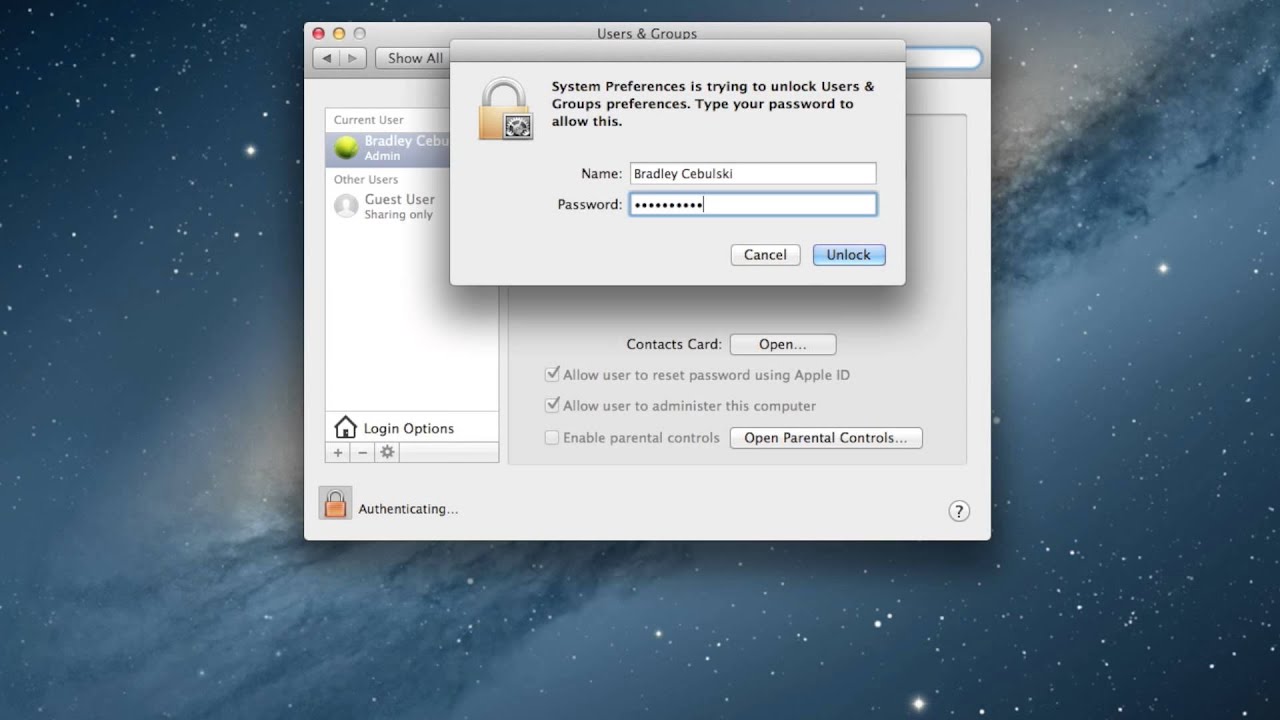Click the lock icon beside Authenticating
1280x720 pixels.
coord(335,503)
